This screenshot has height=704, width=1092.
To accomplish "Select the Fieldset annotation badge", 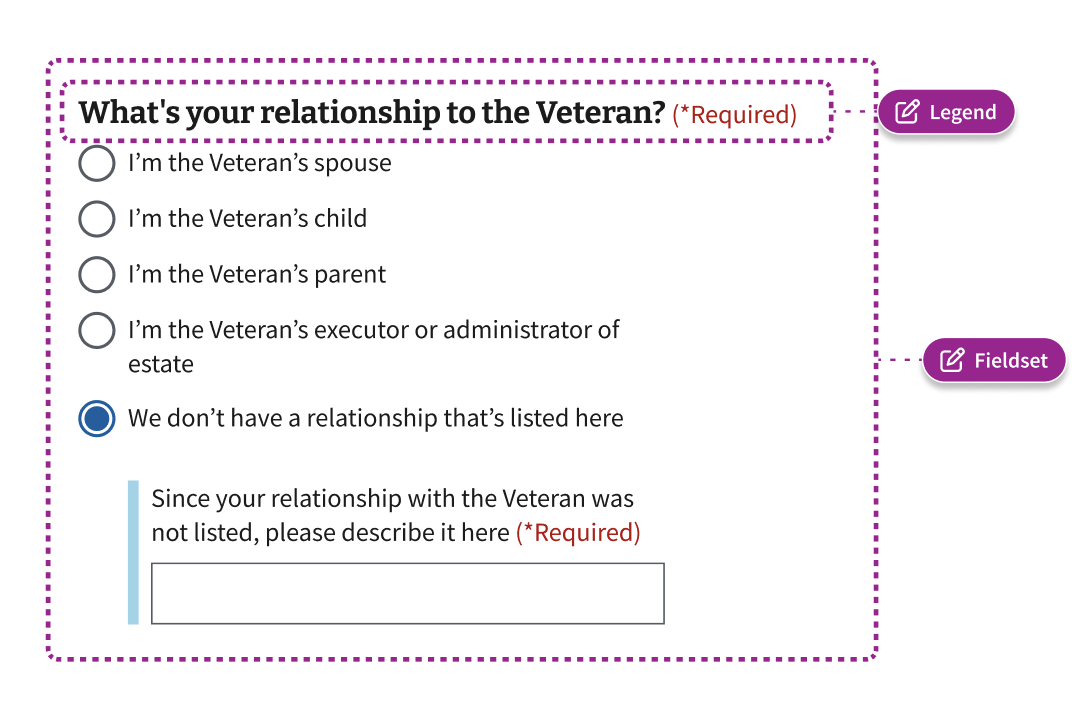I will pos(994,360).
